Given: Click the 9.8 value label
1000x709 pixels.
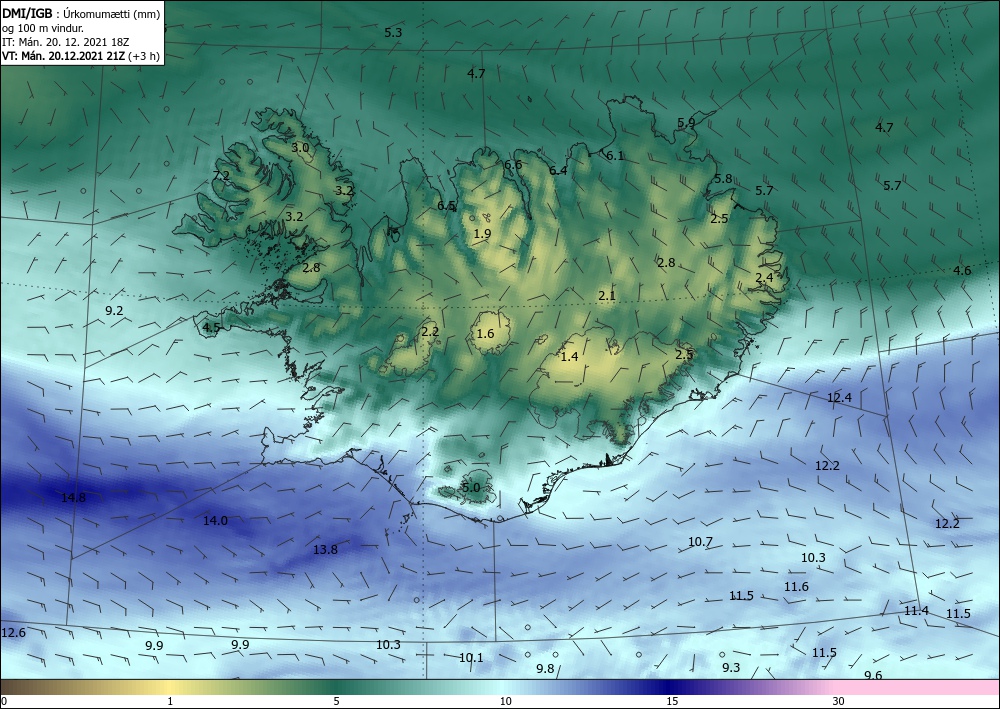Looking at the screenshot, I should point(545,668).
